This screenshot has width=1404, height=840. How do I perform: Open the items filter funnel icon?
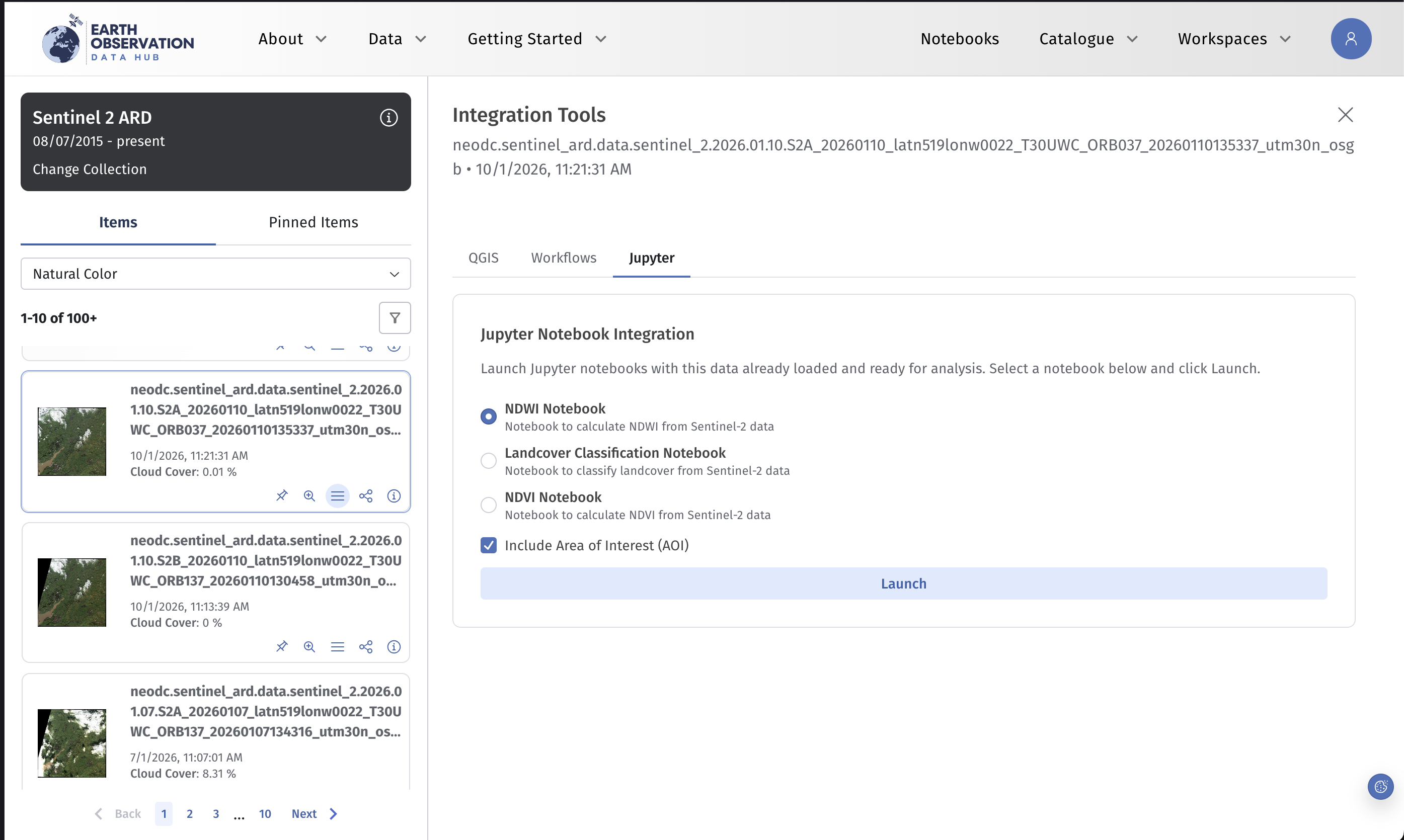pos(395,318)
